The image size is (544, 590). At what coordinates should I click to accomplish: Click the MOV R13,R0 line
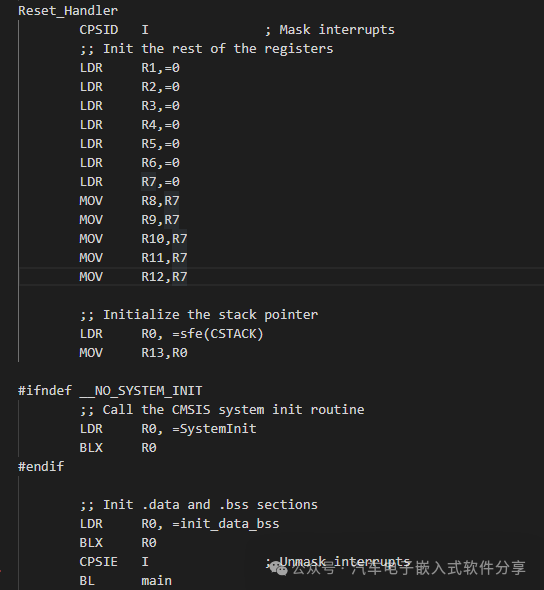(x=134, y=353)
